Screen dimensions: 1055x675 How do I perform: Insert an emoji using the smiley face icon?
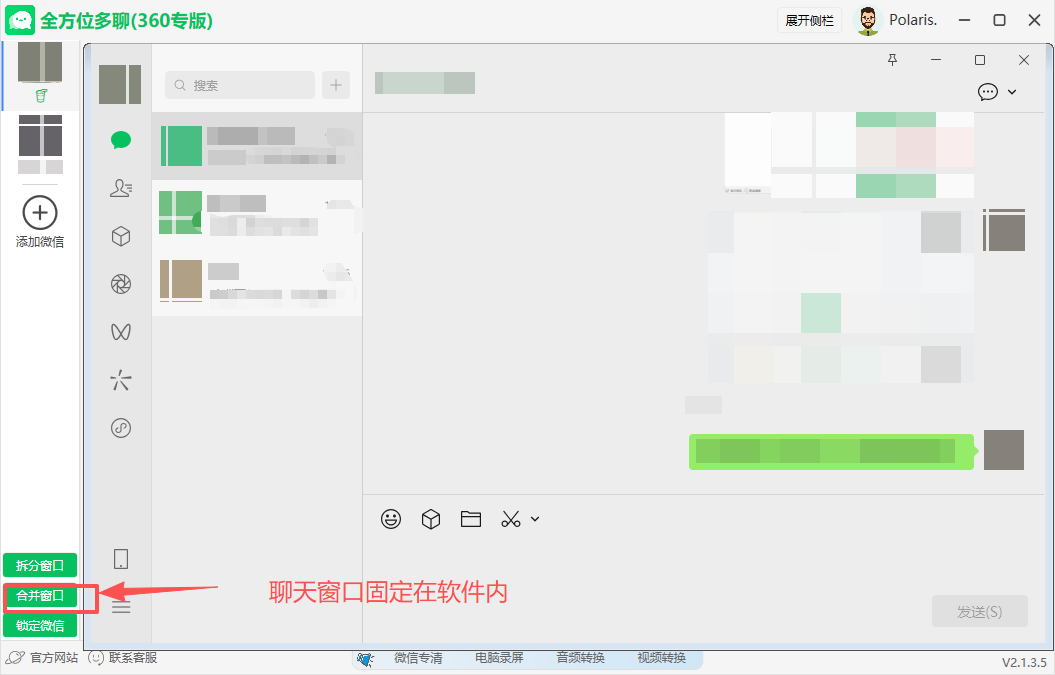391,519
